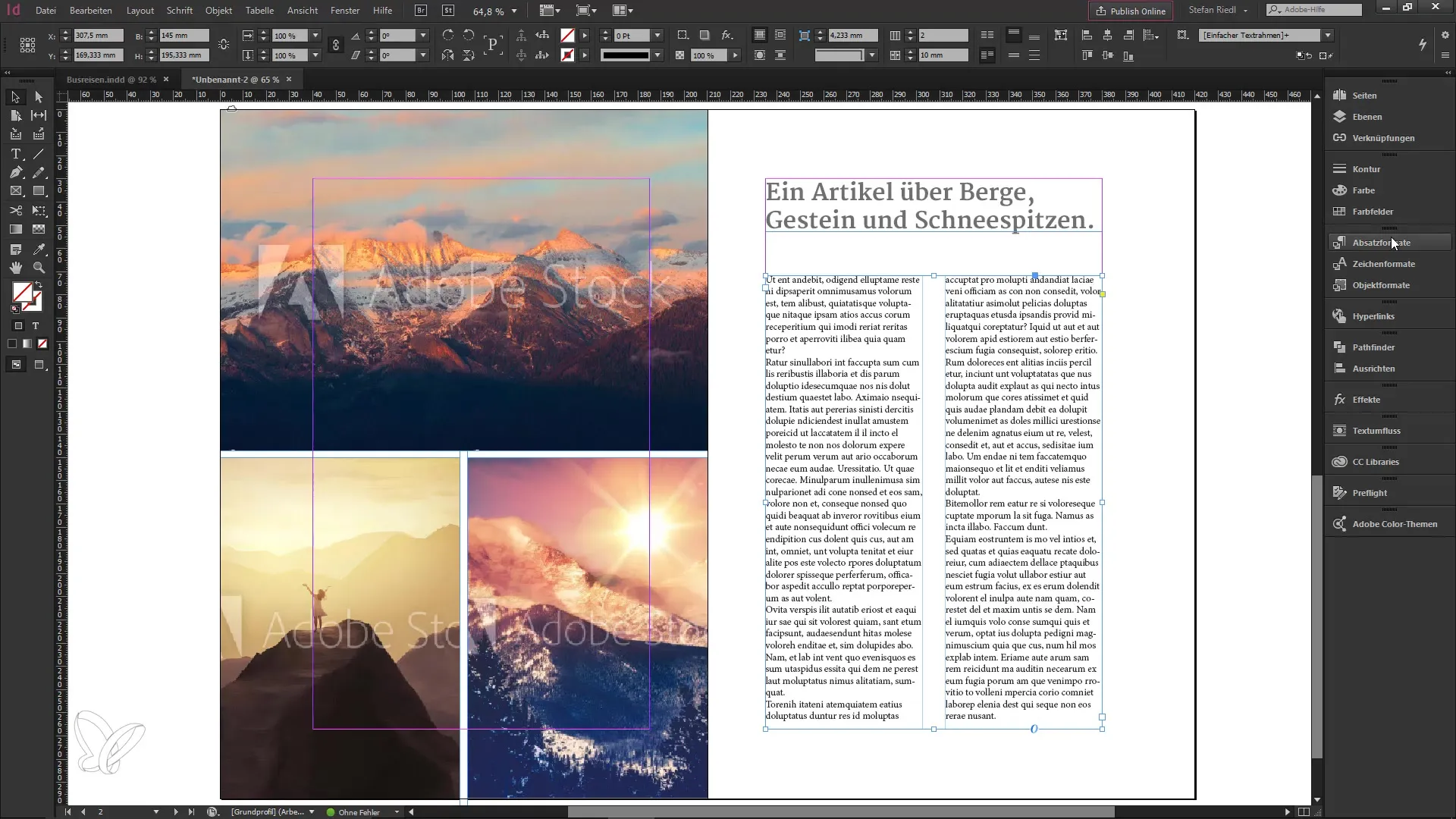Select the Rectangle Frame tool
Viewport: 1456px width, 819px height.
tap(15, 191)
